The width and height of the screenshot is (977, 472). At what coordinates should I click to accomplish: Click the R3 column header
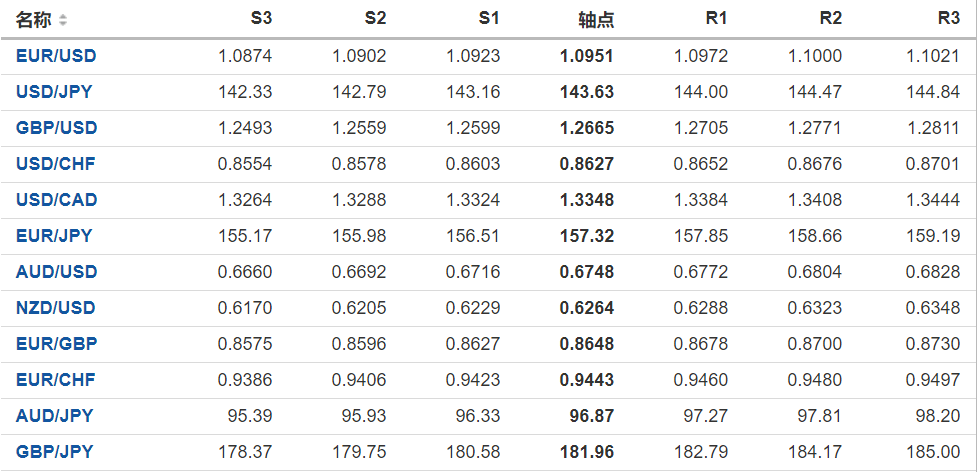949,19
